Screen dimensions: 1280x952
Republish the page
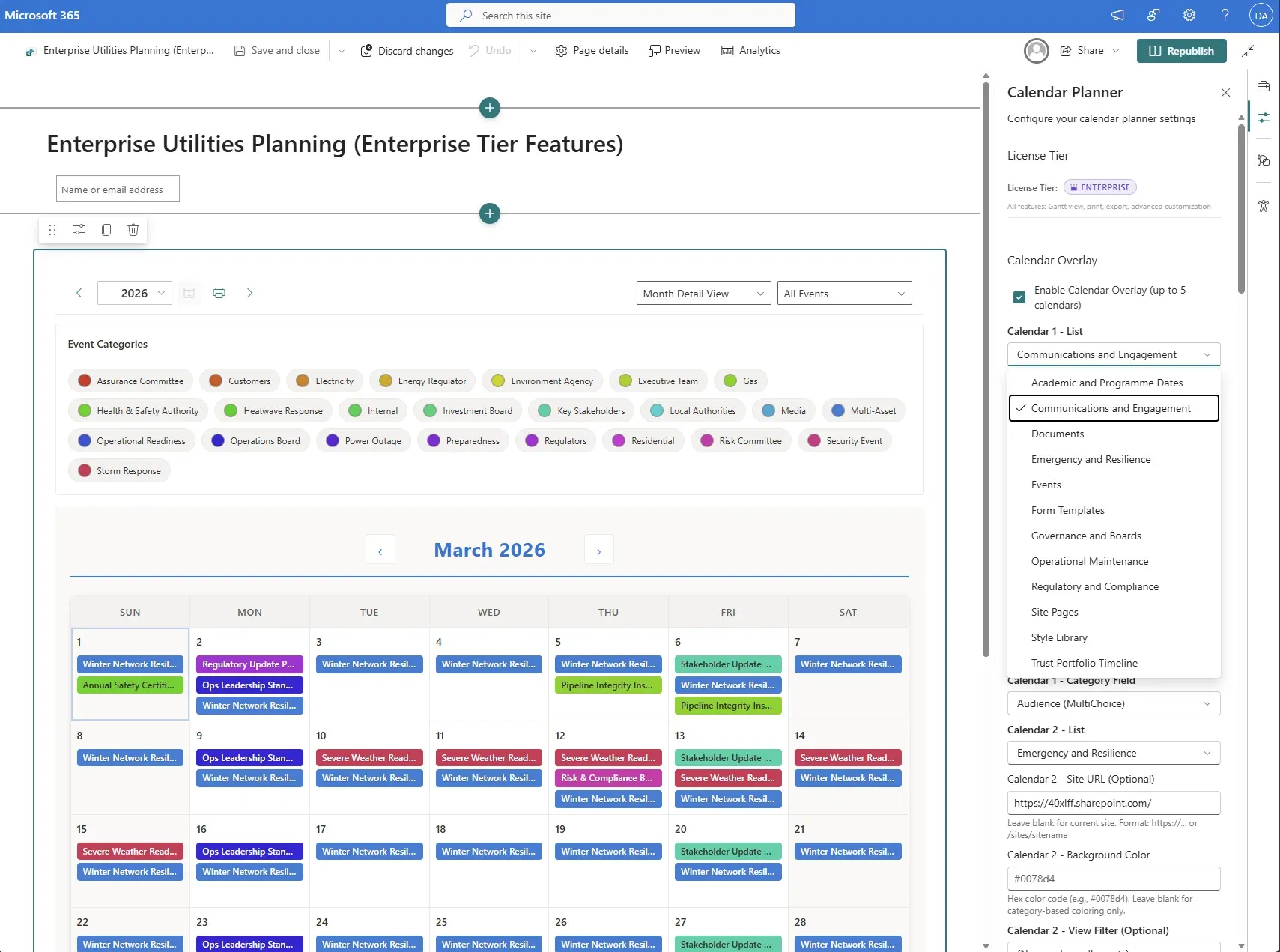[x=1181, y=50]
